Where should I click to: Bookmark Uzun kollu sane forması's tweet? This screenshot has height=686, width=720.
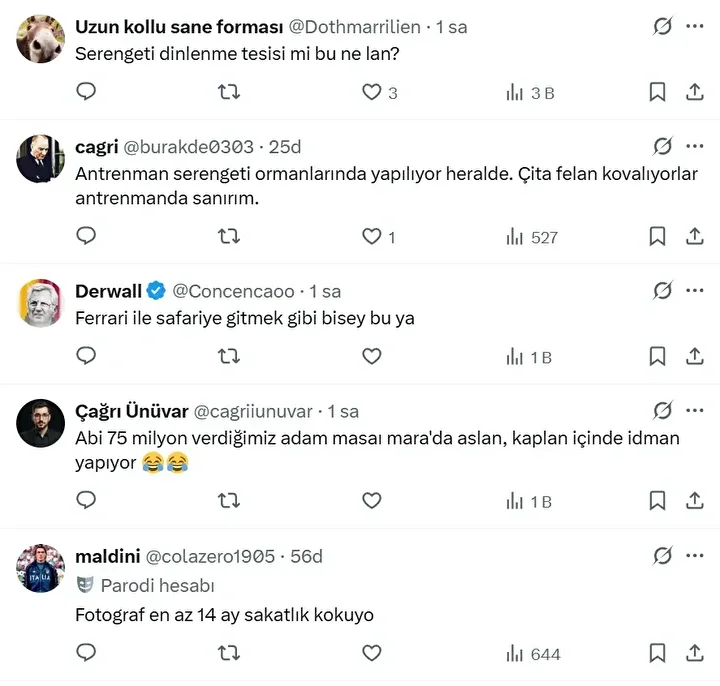[x=657, y=92]
